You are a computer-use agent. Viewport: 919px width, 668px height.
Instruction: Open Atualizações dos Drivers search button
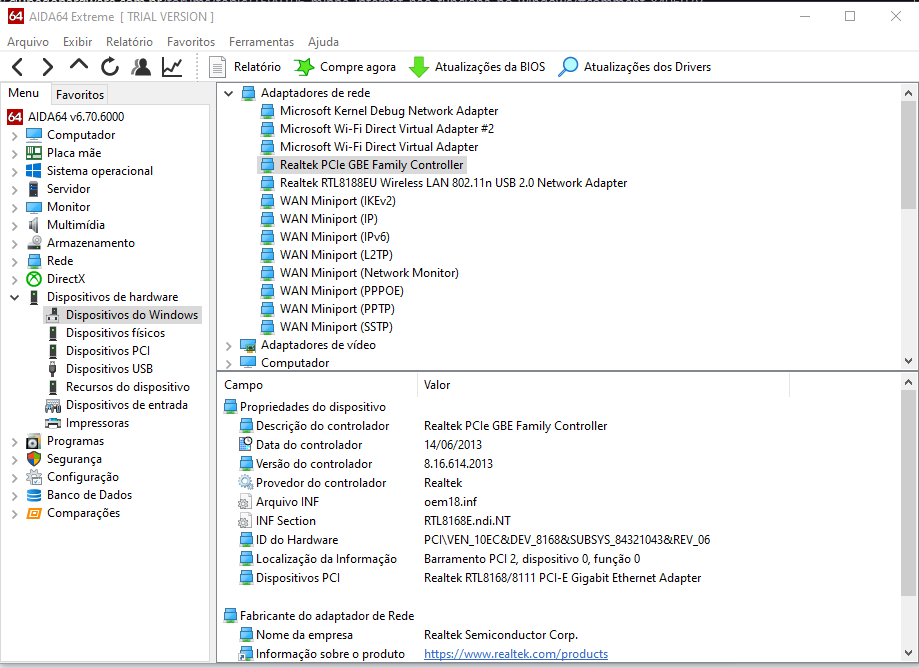[634, 67]
